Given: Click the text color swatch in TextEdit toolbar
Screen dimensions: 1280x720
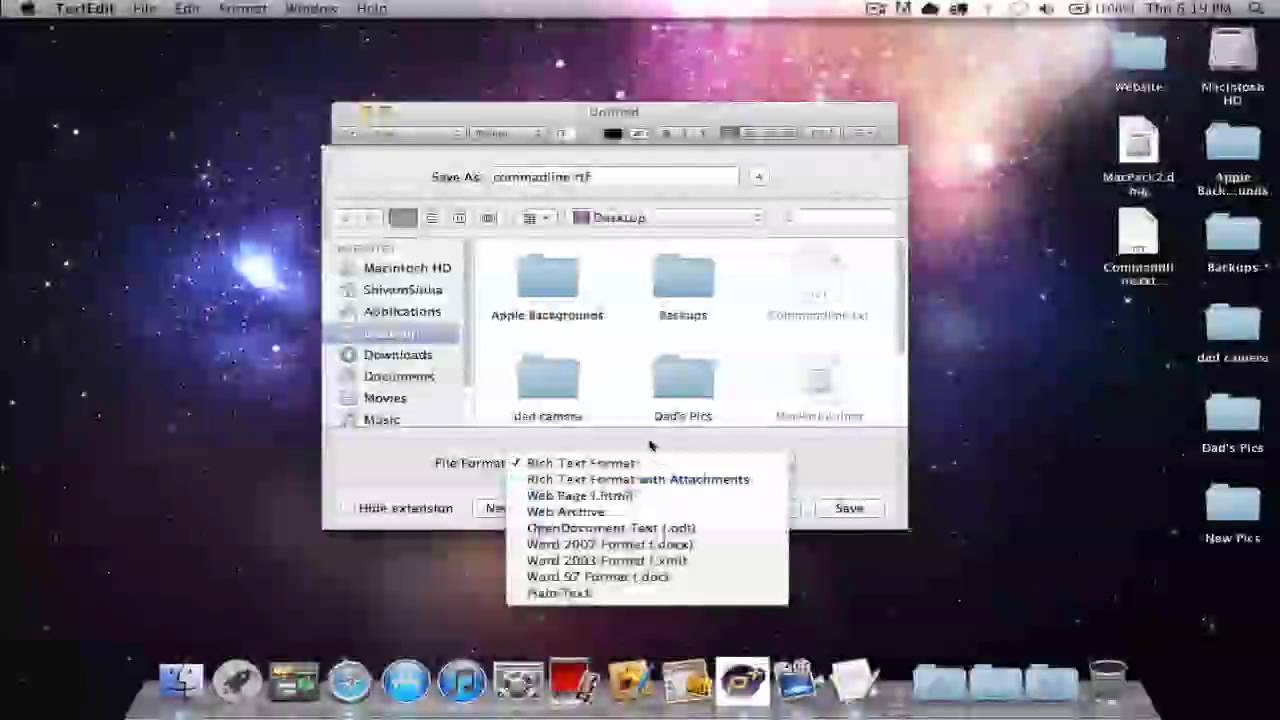Looking at the screenshot, I should point(612,133).
